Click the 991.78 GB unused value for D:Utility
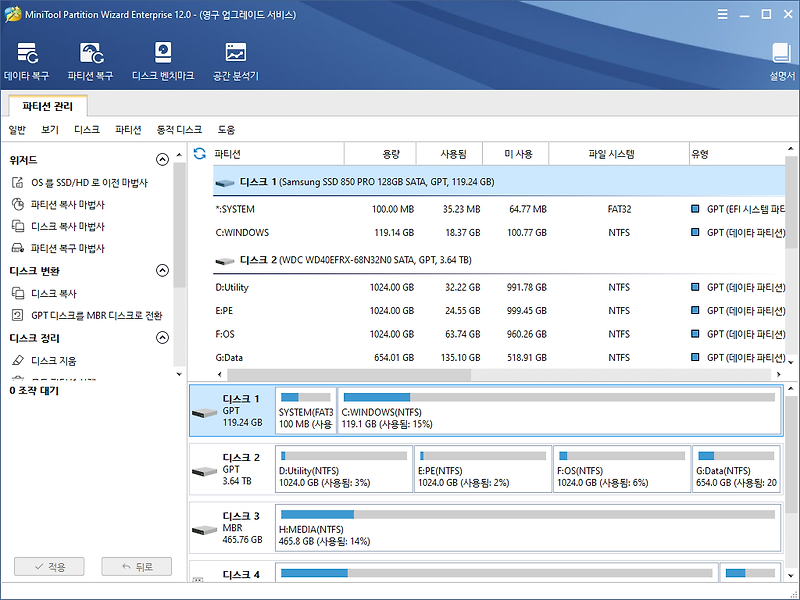Screen dimensions: 800x600 coord(527,288)
